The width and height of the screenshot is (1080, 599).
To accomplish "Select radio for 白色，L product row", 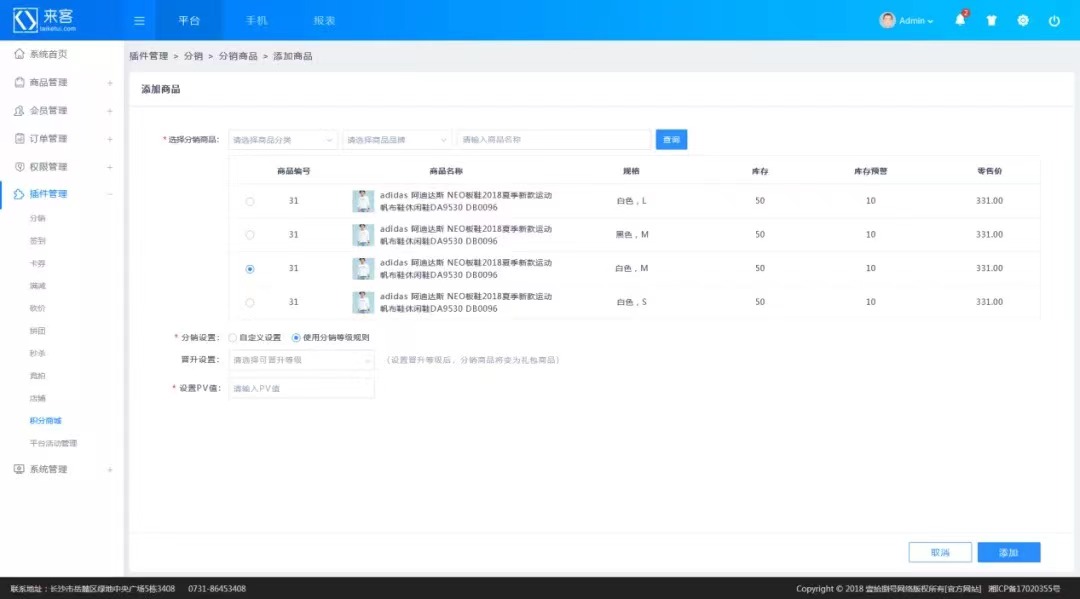I will click(x=250, y=201).
